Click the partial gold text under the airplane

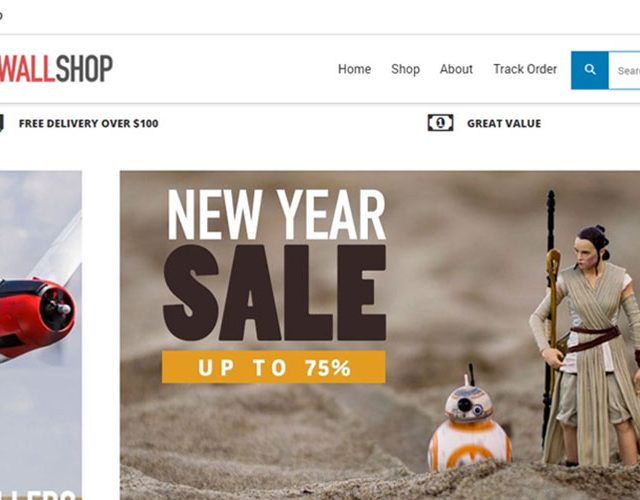[x=41, y=495]
